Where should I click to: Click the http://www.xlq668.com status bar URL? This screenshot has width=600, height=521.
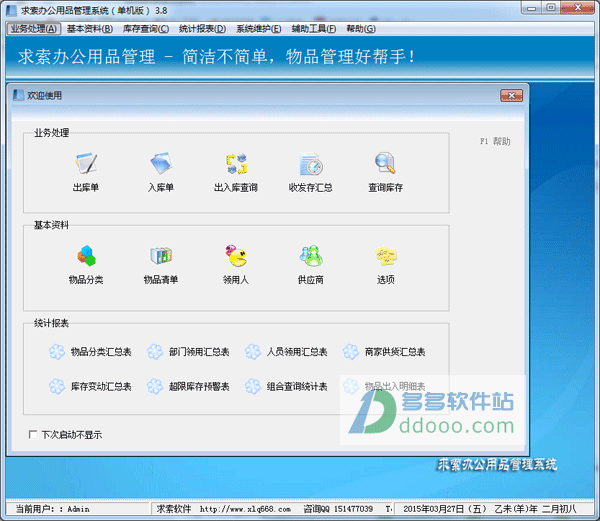245,509
